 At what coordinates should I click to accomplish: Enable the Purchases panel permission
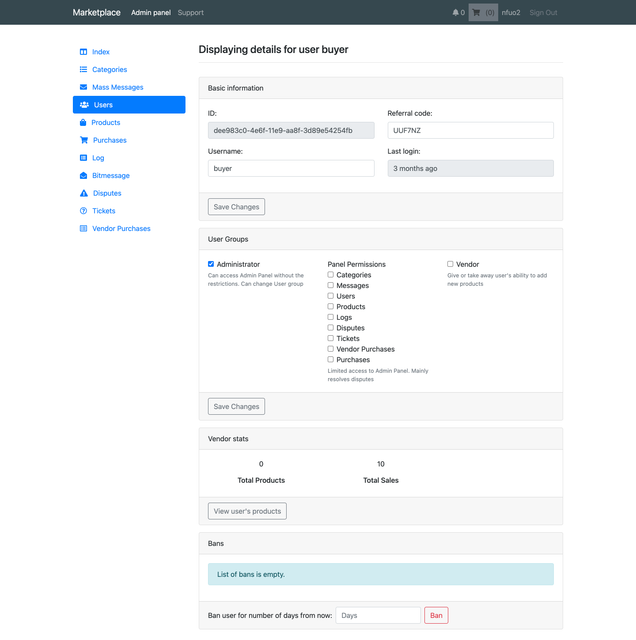tap(330, 360)
